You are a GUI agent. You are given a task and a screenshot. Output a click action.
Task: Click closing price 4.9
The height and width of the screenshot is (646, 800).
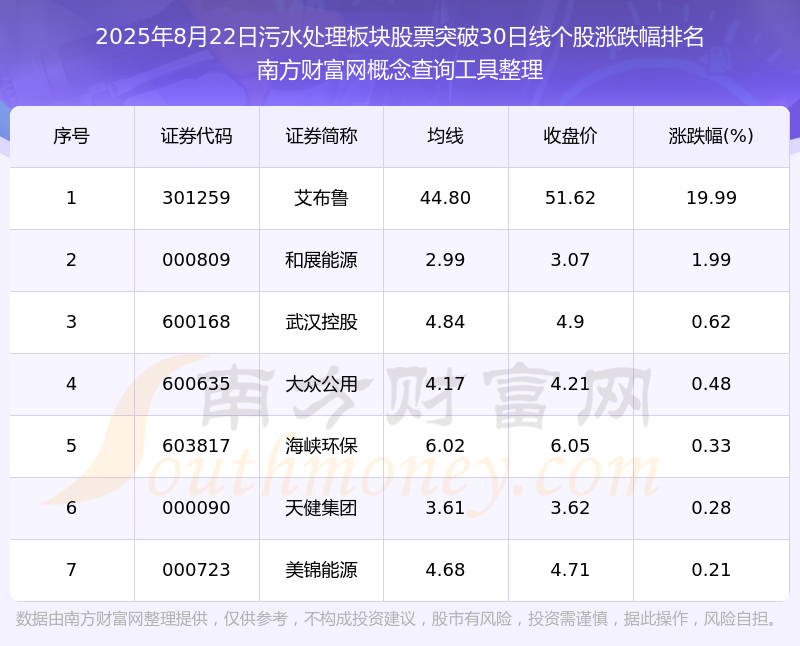tap(570, 322)
